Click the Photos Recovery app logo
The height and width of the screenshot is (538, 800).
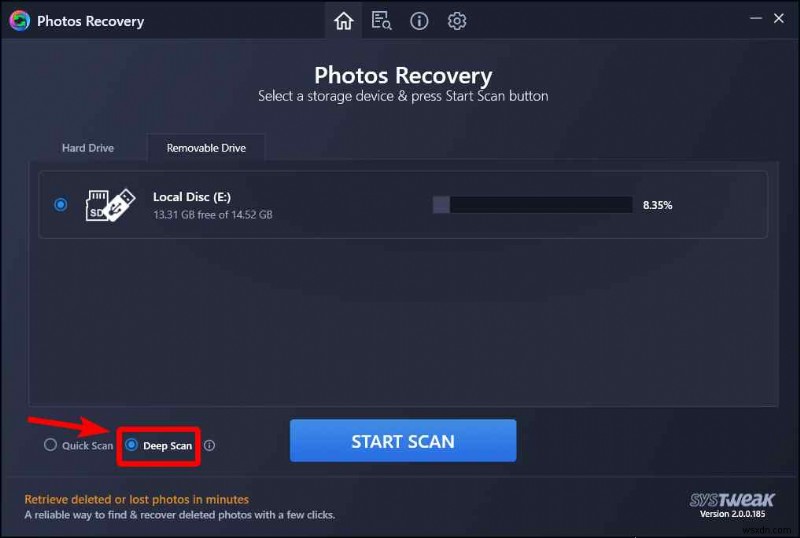19,21
